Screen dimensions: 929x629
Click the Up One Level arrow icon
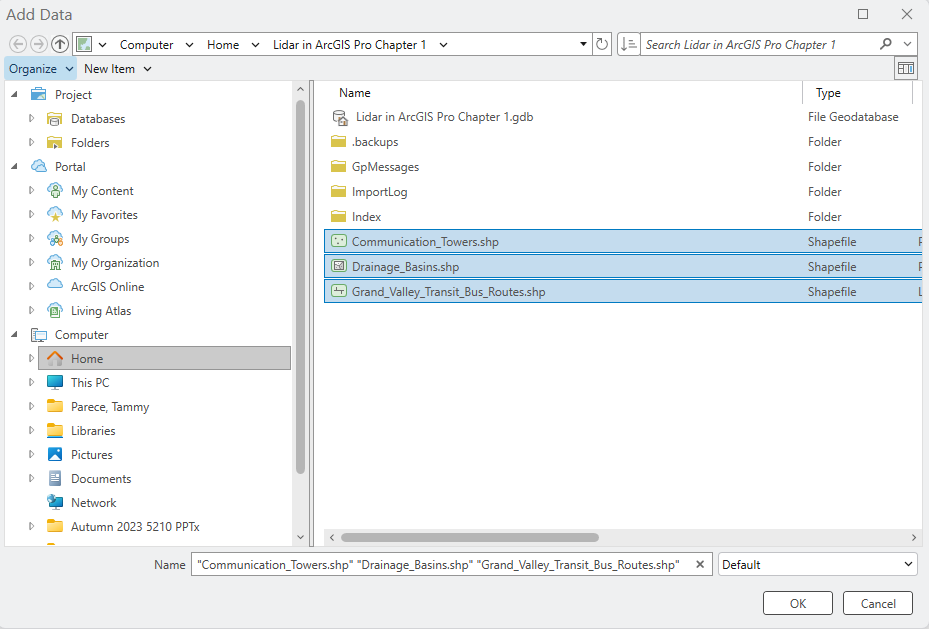59,44
